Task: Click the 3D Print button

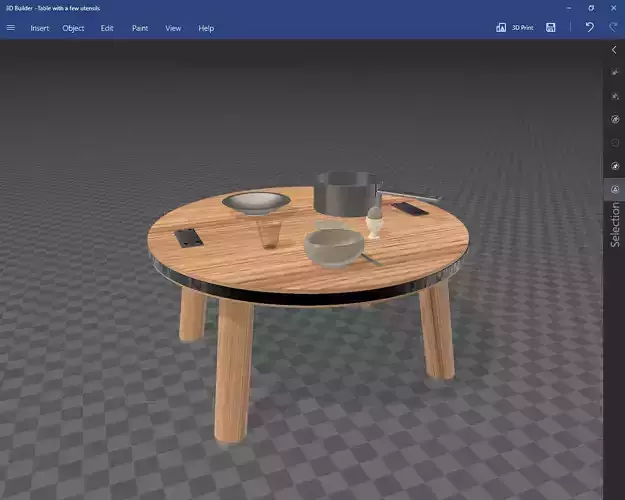Action: (515, 28)
